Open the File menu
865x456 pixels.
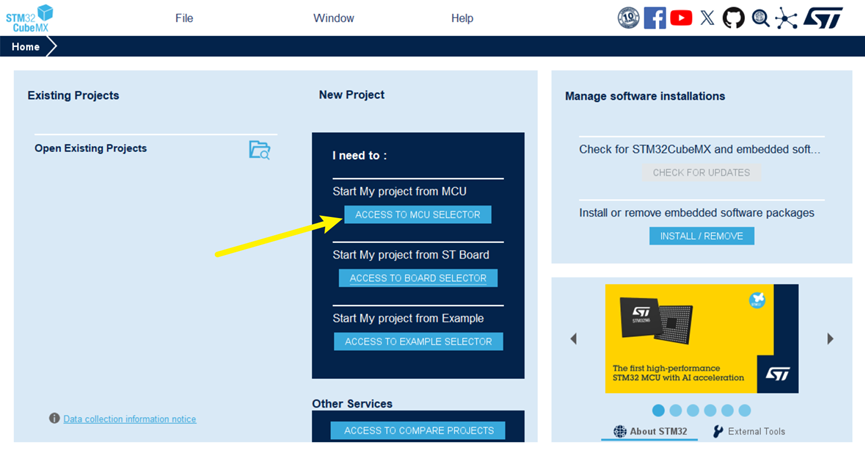184,18
